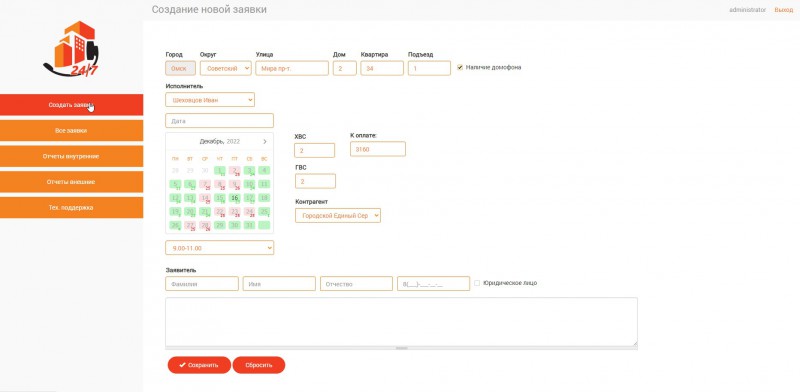Select December 25 in calendar
Image resolution: width=800 pixels, height=392 pixels.
point(264,211)
